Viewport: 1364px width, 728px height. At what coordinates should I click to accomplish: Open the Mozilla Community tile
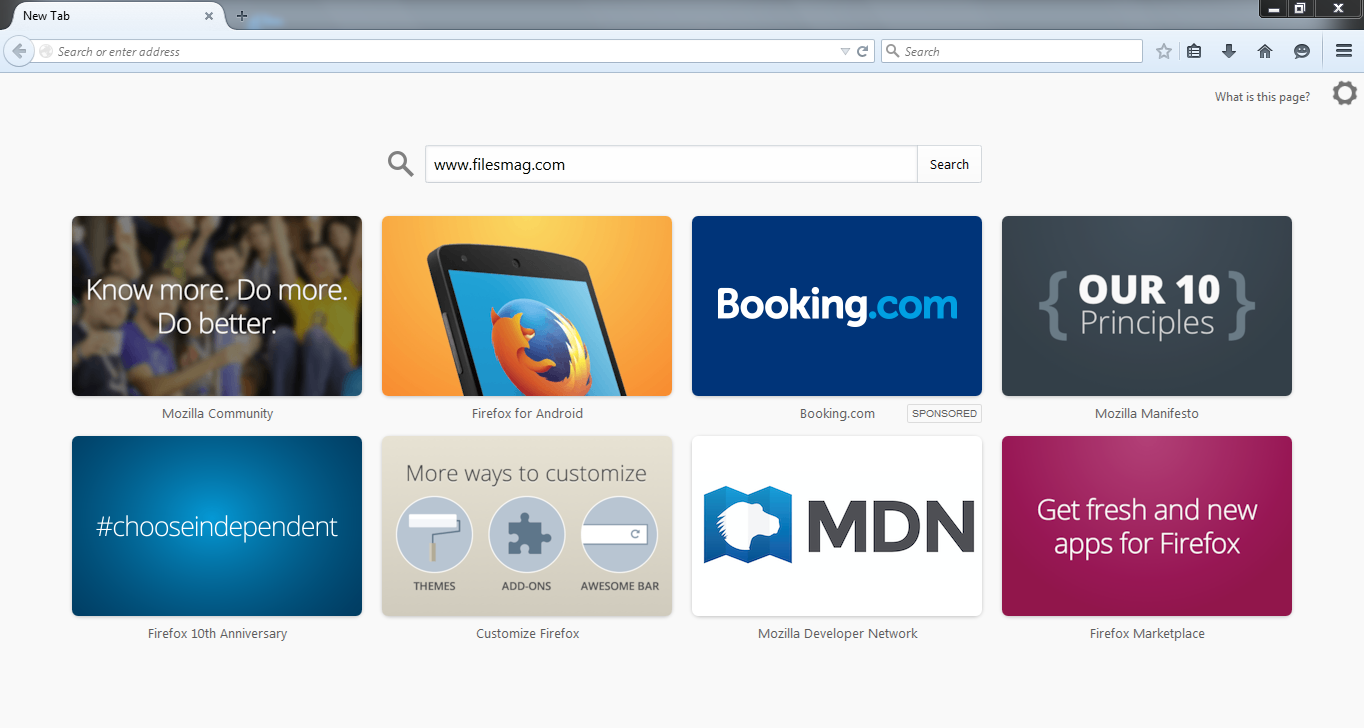217,306
